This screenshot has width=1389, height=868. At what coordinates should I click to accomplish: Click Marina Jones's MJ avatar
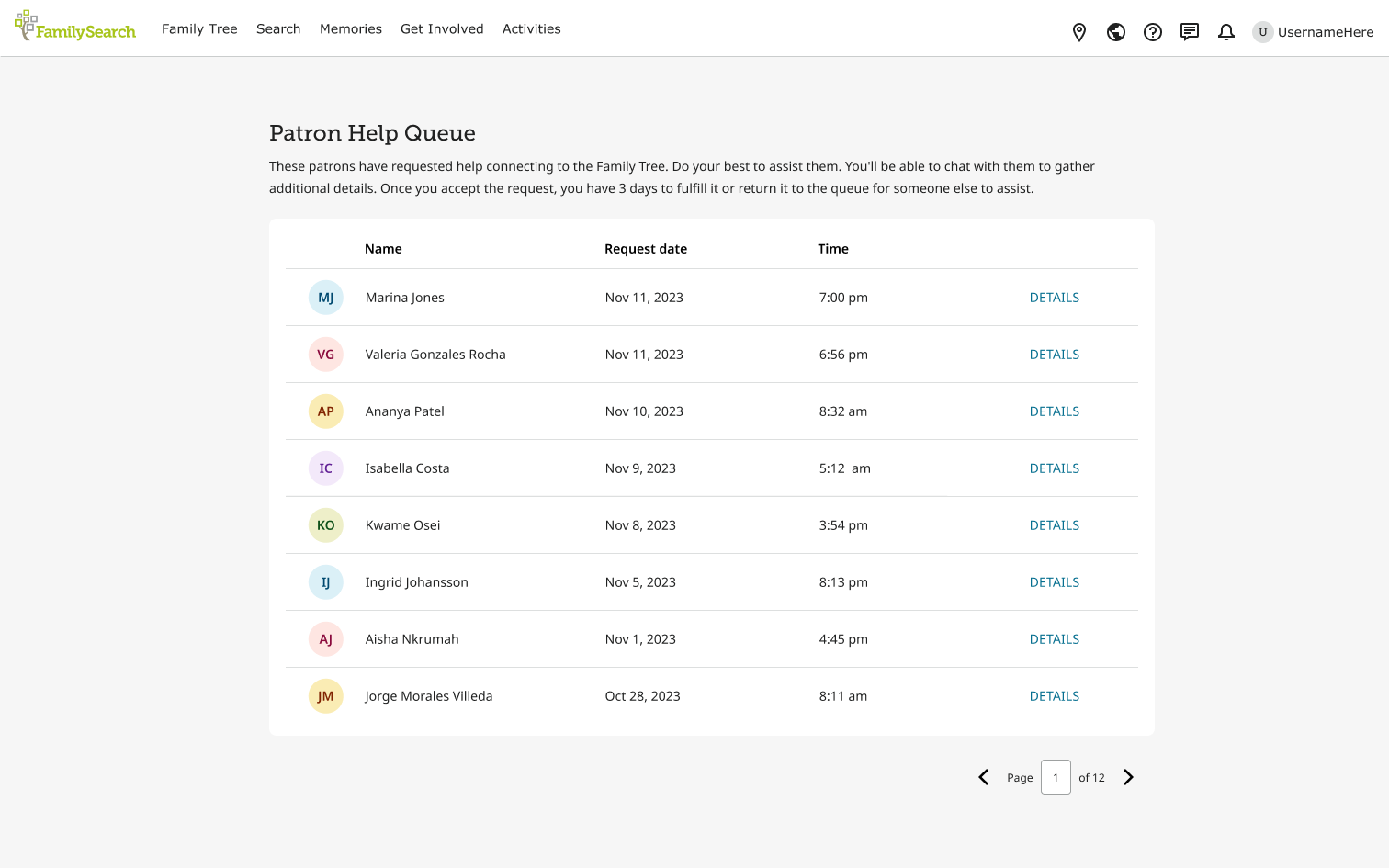click(x=326, y=298)
